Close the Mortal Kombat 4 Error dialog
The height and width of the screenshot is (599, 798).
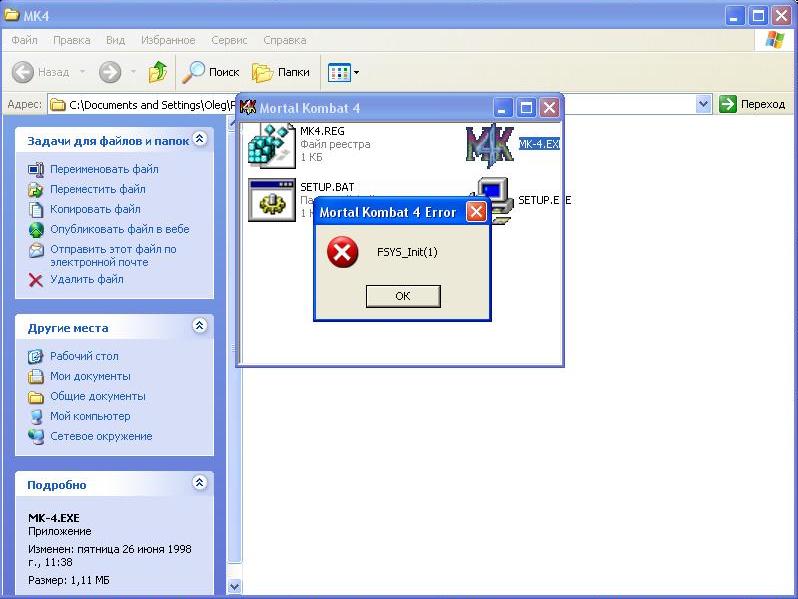pyautogui.click(x=476, y=212)
